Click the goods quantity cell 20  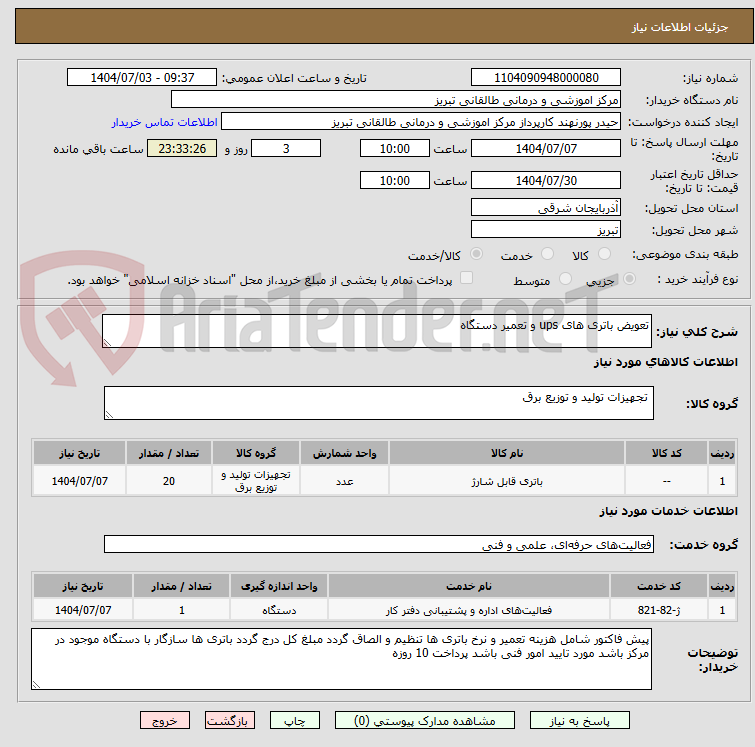(169, 481)
